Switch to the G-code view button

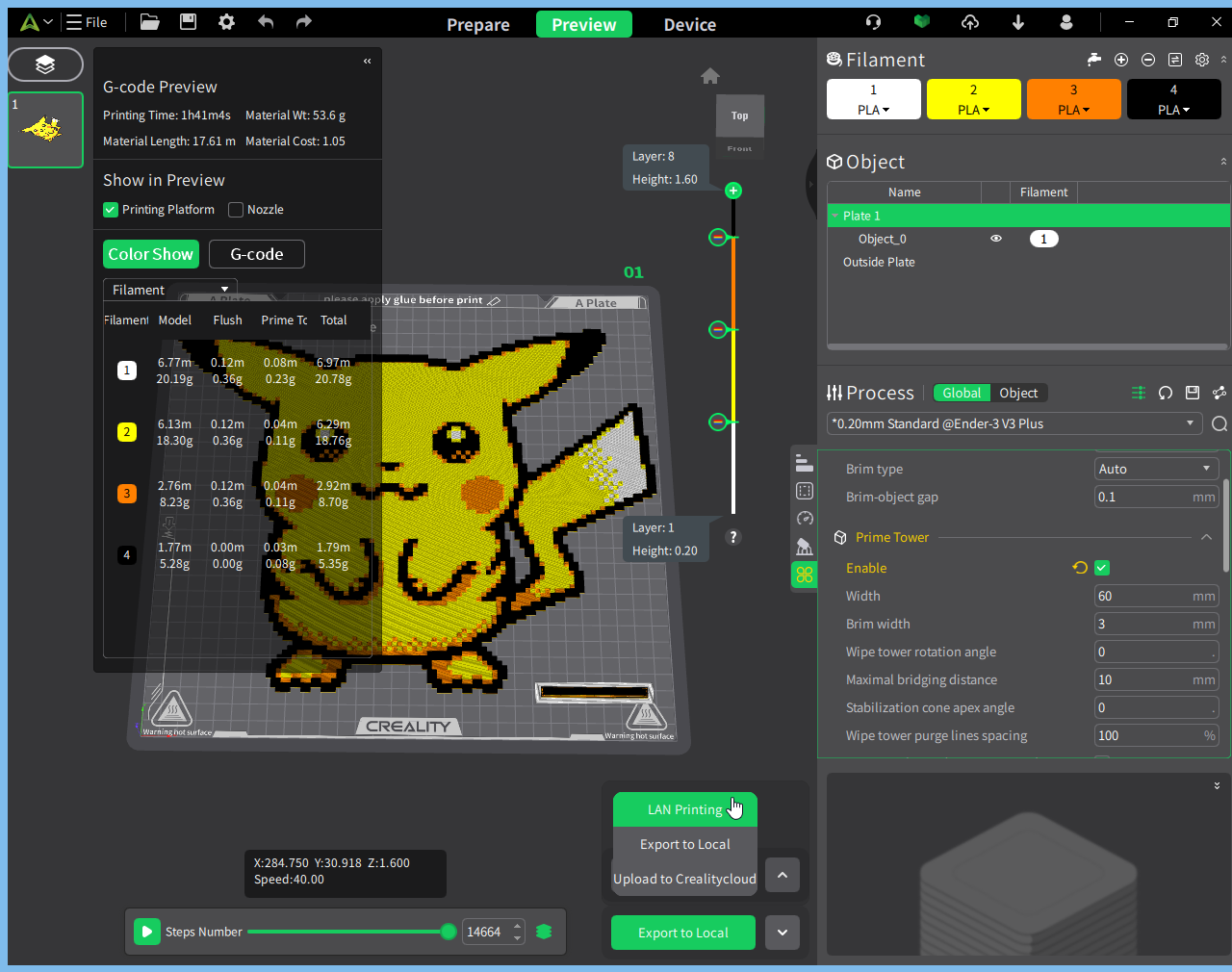click(x=257, y=254)
